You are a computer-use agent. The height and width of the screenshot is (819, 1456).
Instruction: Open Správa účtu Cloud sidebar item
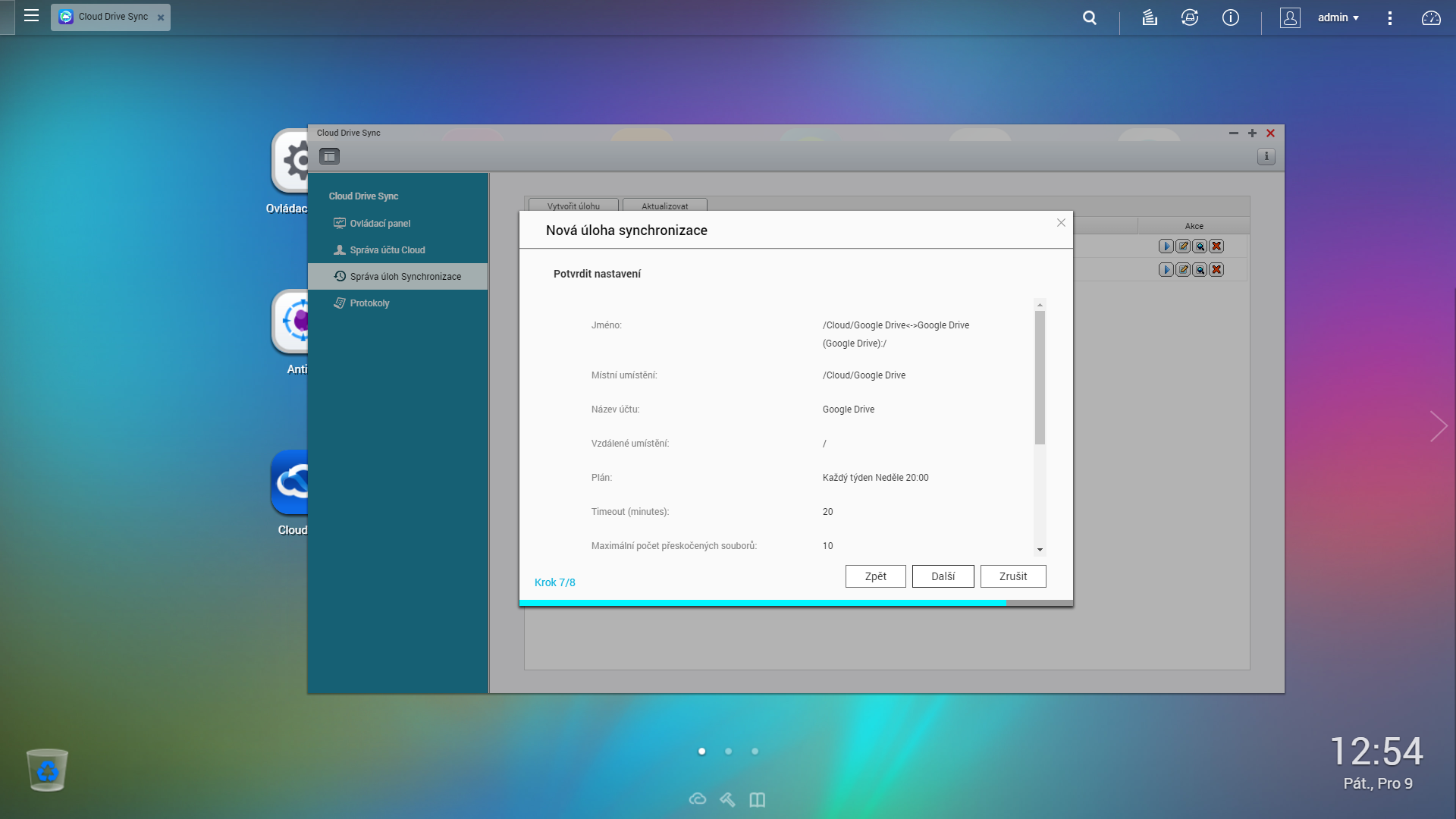click(387, 250)
